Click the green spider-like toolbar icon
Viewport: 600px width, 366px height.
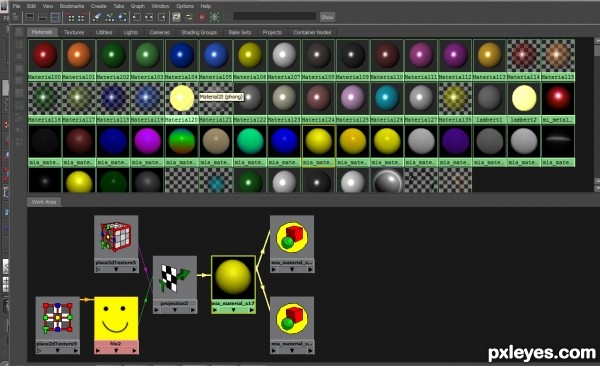[214, 17]
